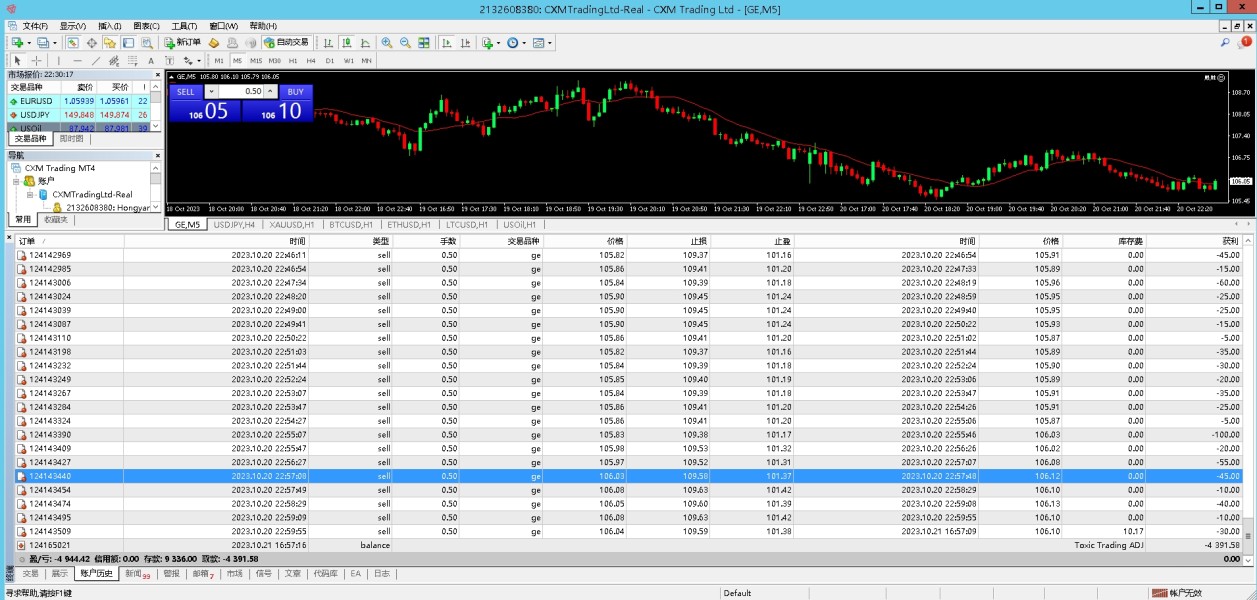Toggle the Data Window crosshair icon

[x=92, y=43]
